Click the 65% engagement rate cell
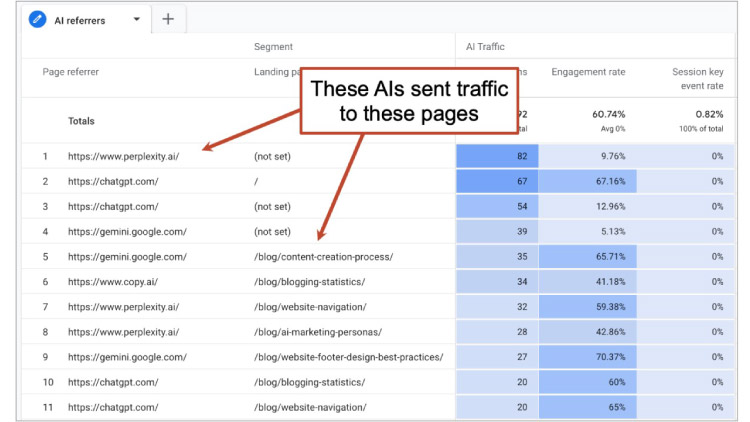Screen dimensions: 750x422 [587, 407]
